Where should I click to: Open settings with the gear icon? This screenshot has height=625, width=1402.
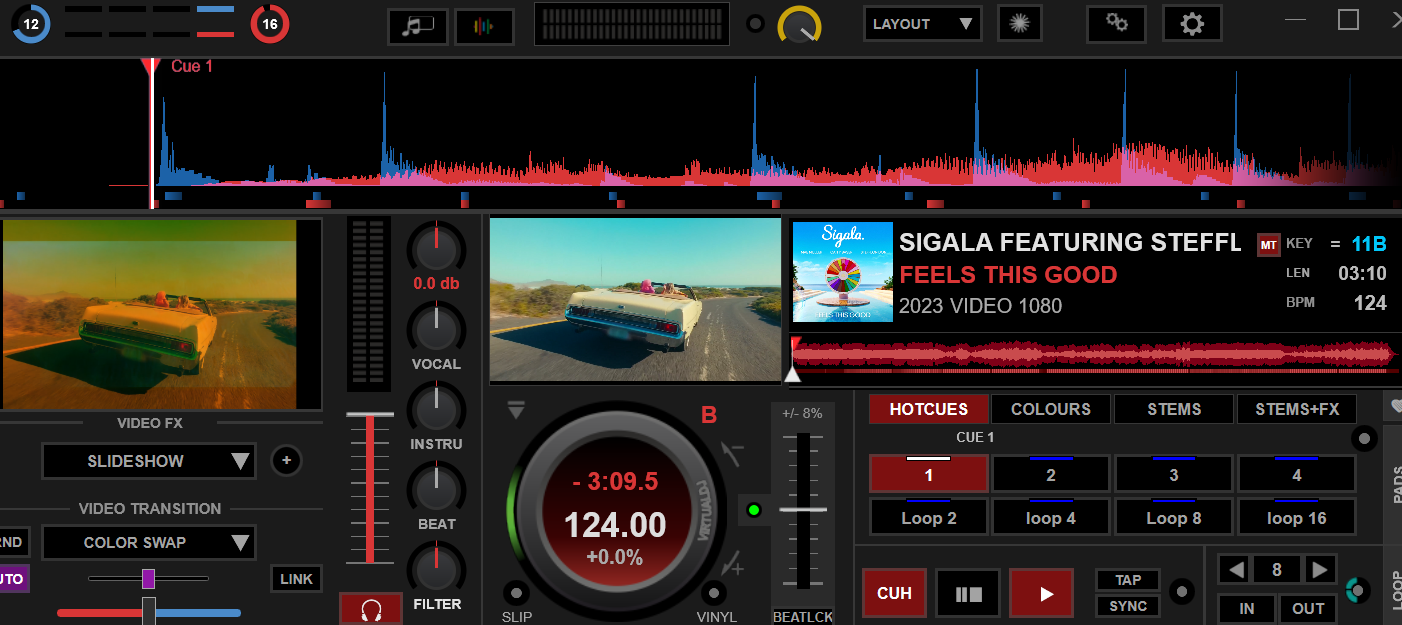click(x=1192, y=24)
